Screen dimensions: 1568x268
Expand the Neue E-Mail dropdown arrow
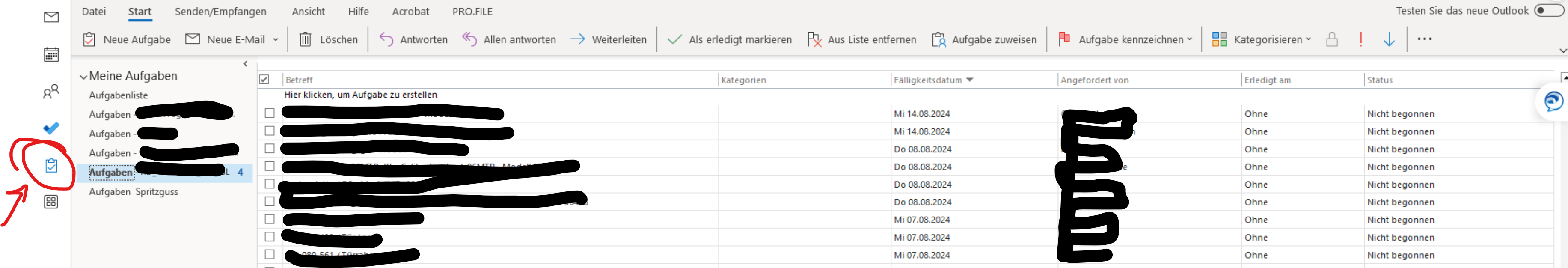[x=276, y=39]
